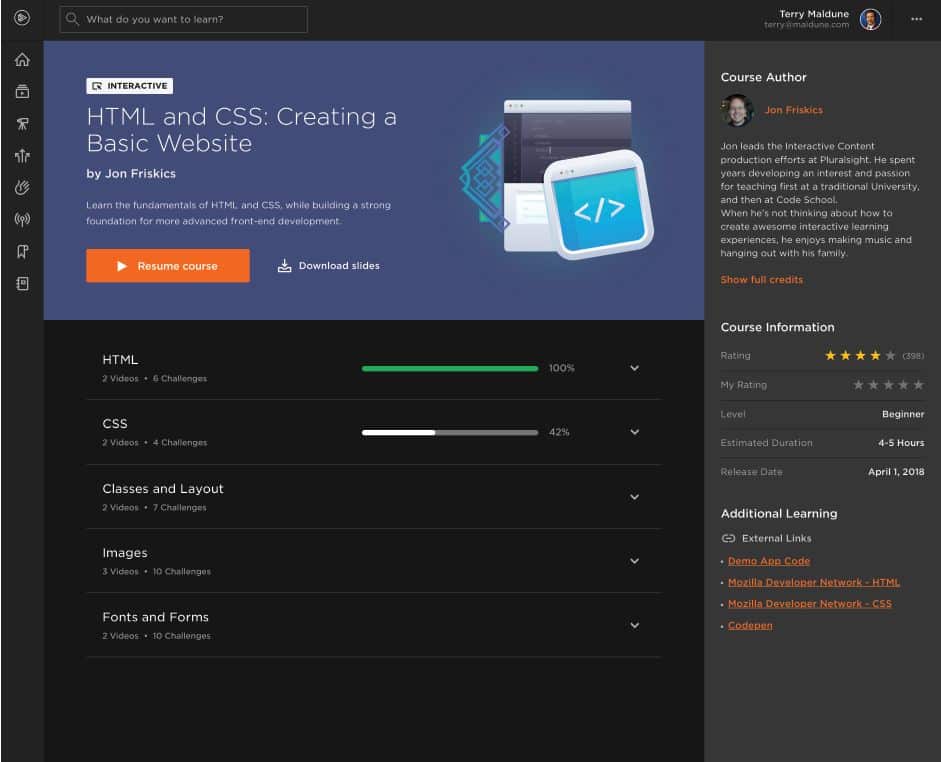Screen dimensions: 941x762
Task: Open the Notes notebook sidebar icon
Action: point(22,283)
